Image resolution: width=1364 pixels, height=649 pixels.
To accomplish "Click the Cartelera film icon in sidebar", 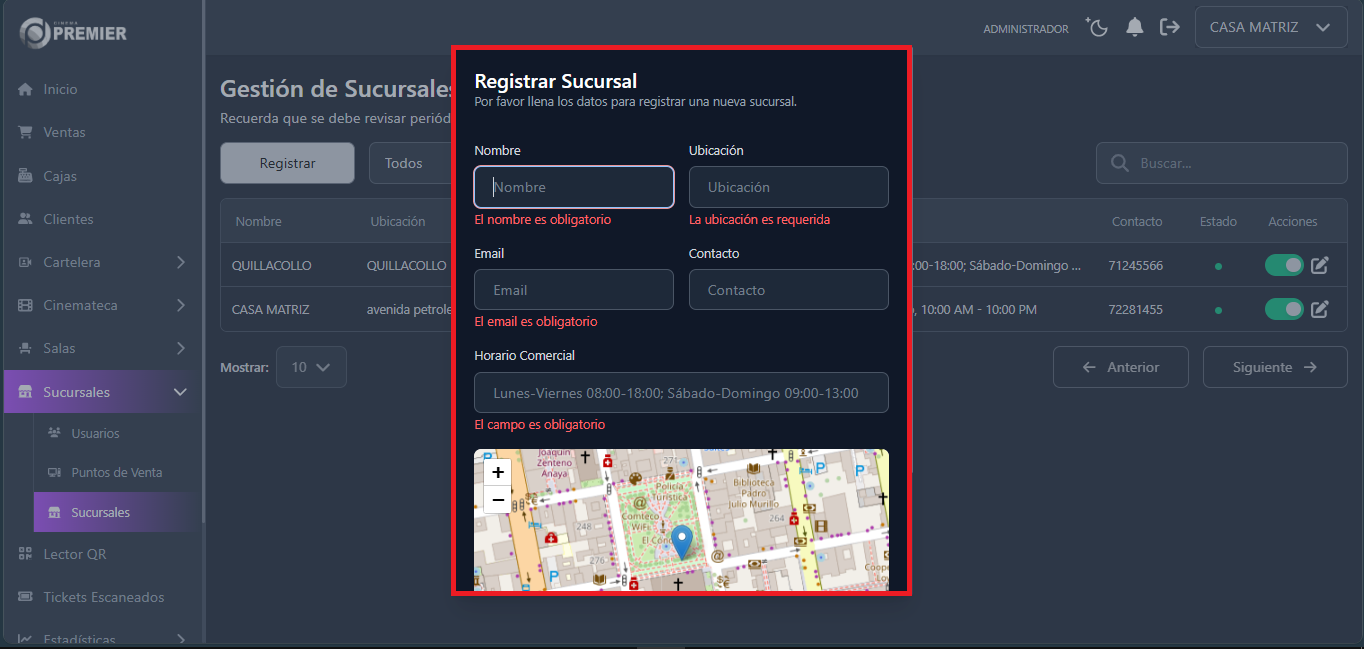I will click(x=25, y=262).
